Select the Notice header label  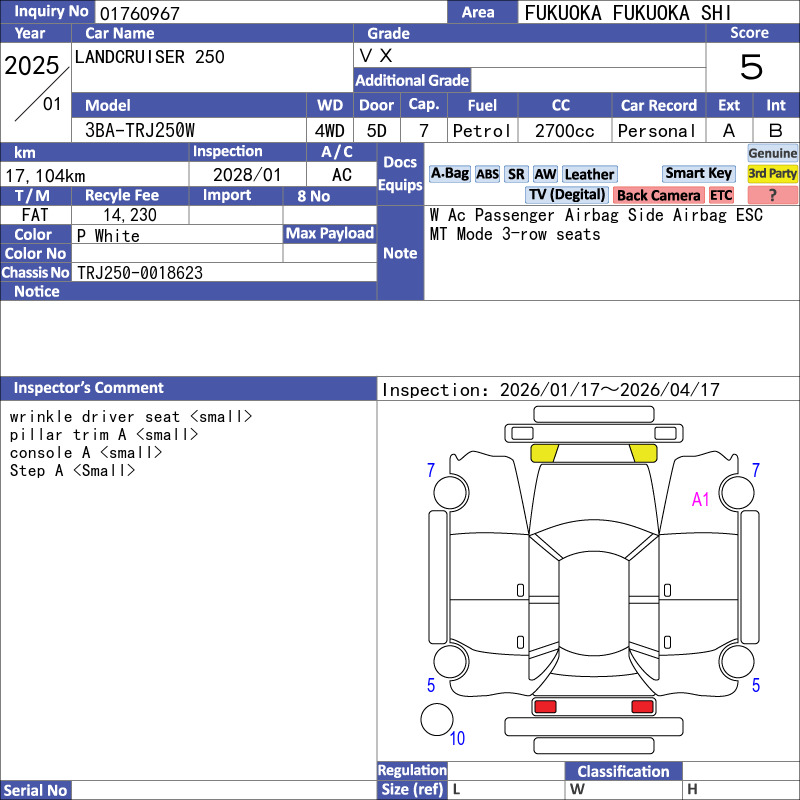[x=37, y=291]
